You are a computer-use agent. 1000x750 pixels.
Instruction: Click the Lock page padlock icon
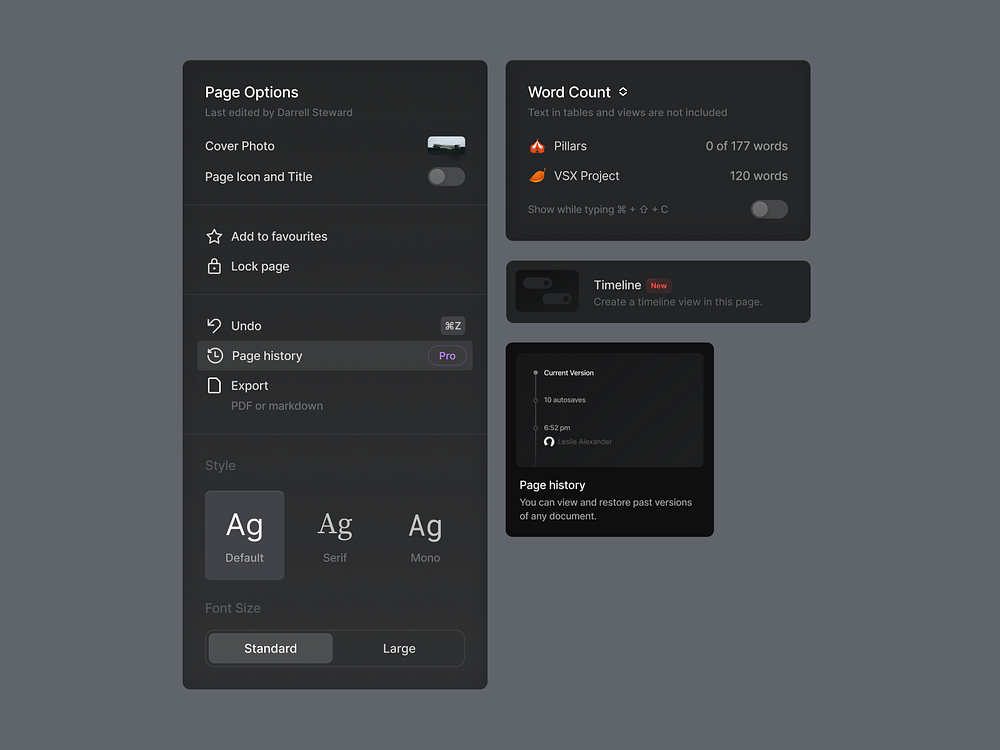213,266
